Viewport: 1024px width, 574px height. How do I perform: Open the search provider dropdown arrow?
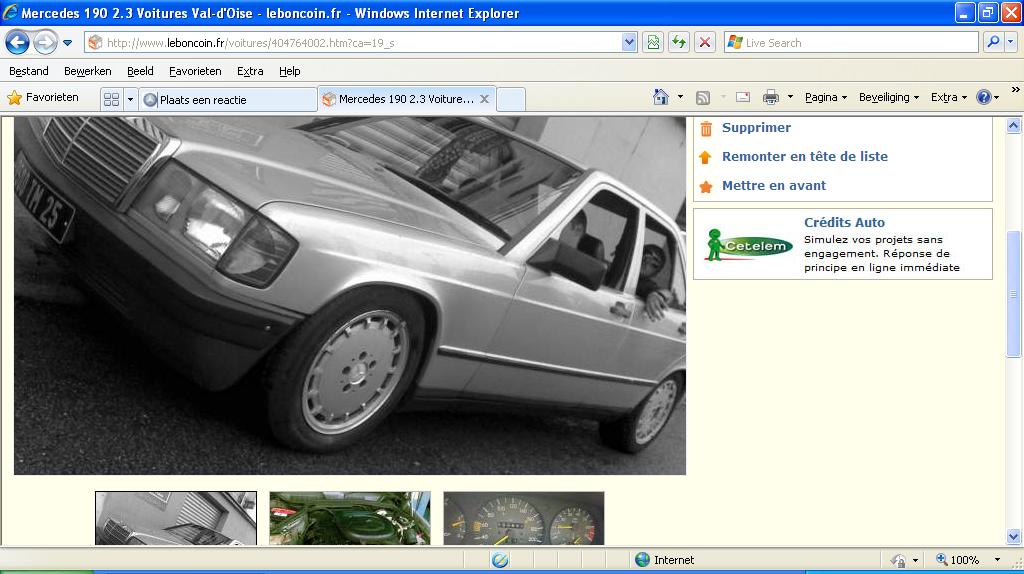(x=1011, y=43)
